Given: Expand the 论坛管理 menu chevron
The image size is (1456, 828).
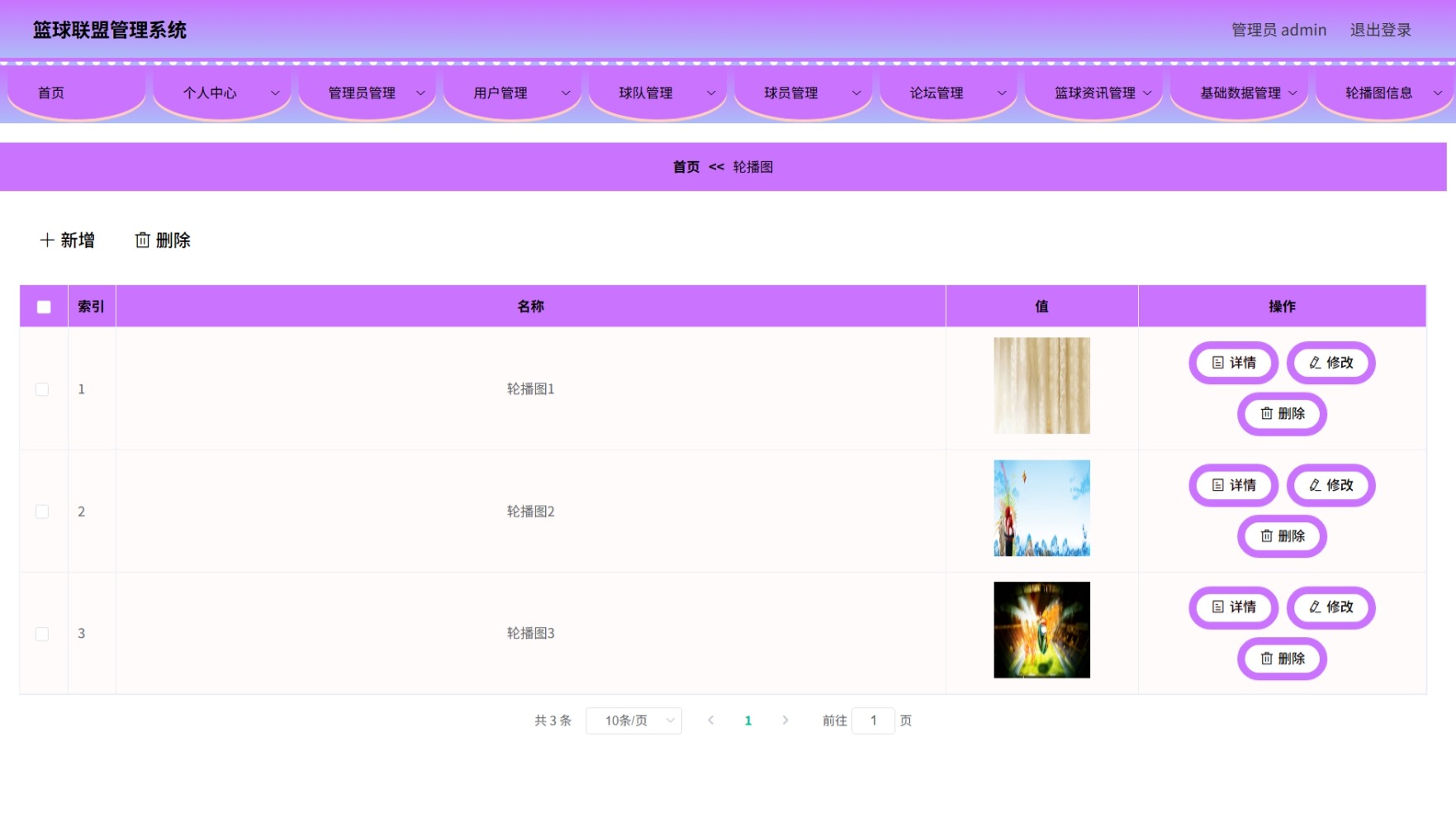Looking at the screenshot, I should pos(1002,93).
